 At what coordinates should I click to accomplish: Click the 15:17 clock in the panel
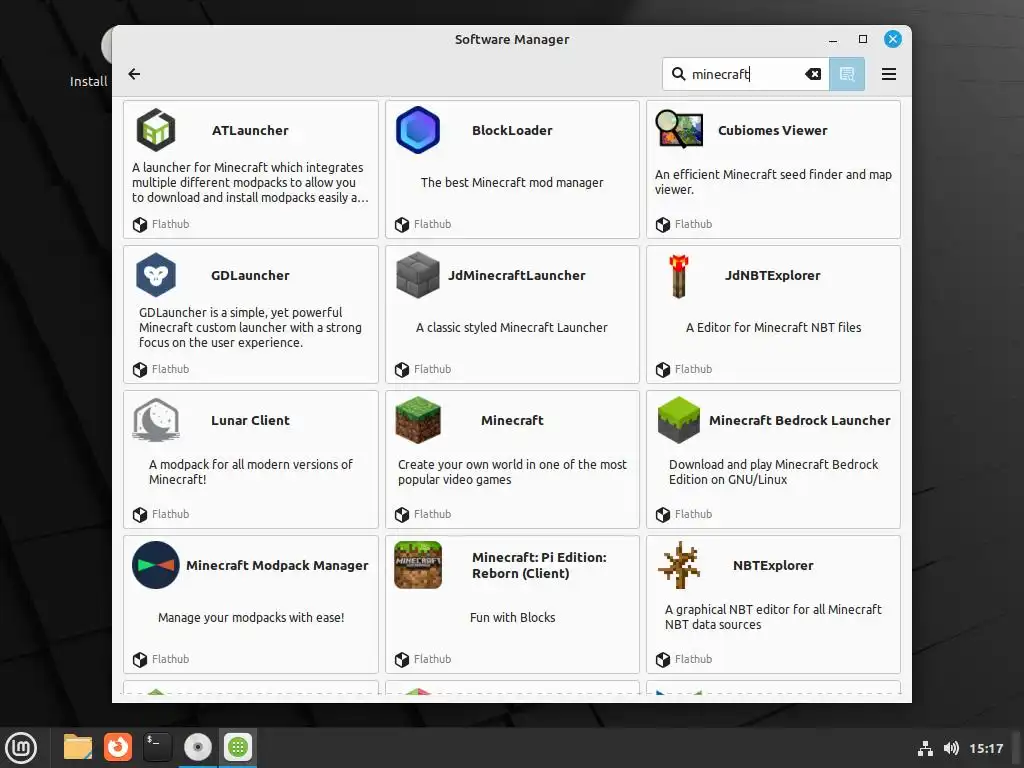pyautogui.click(x=986, y=748)
